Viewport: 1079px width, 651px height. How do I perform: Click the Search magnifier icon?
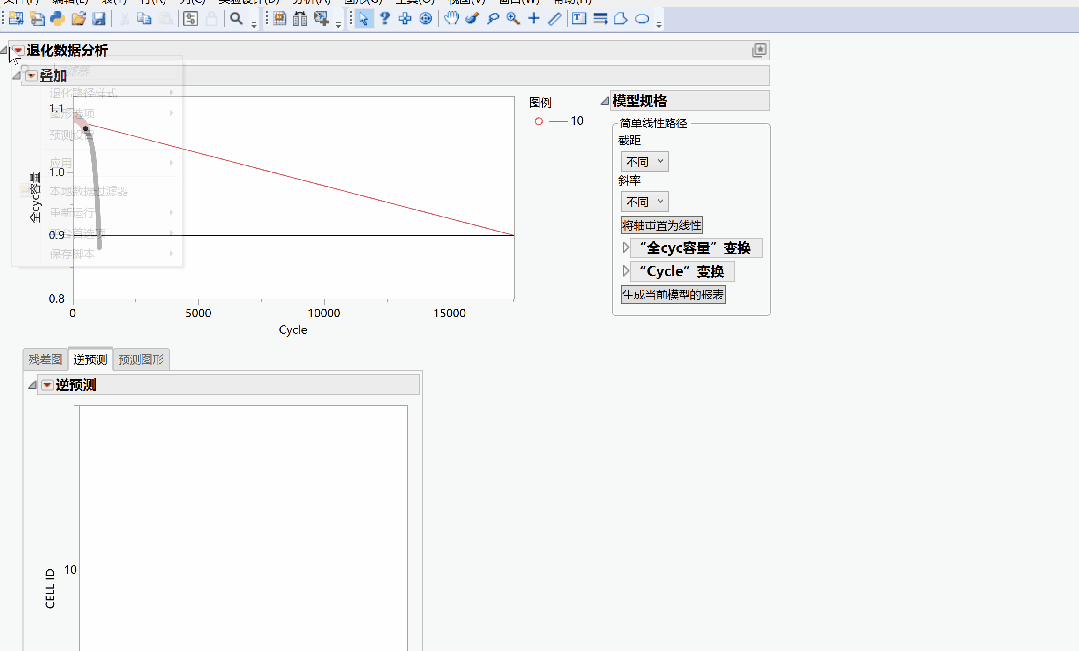click(236, 19)
